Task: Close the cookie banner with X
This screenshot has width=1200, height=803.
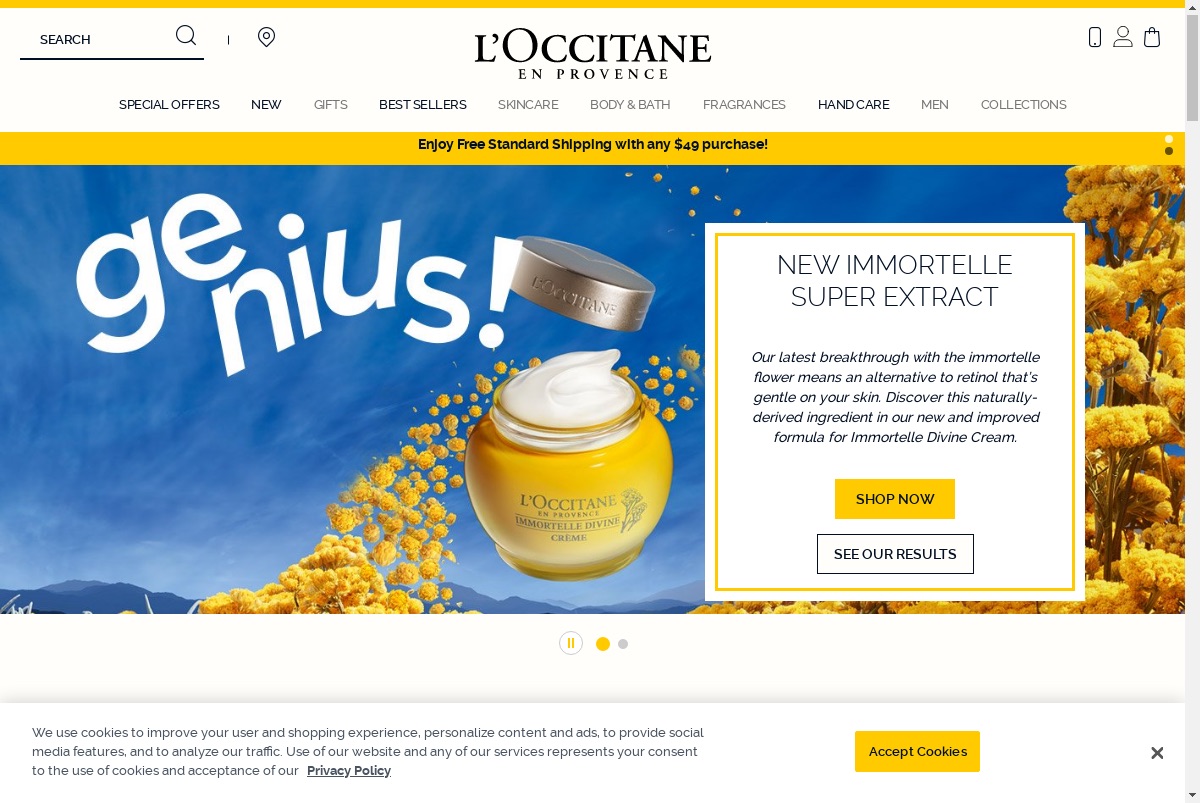Action: pyautogui.click(x=1157, y=753)
